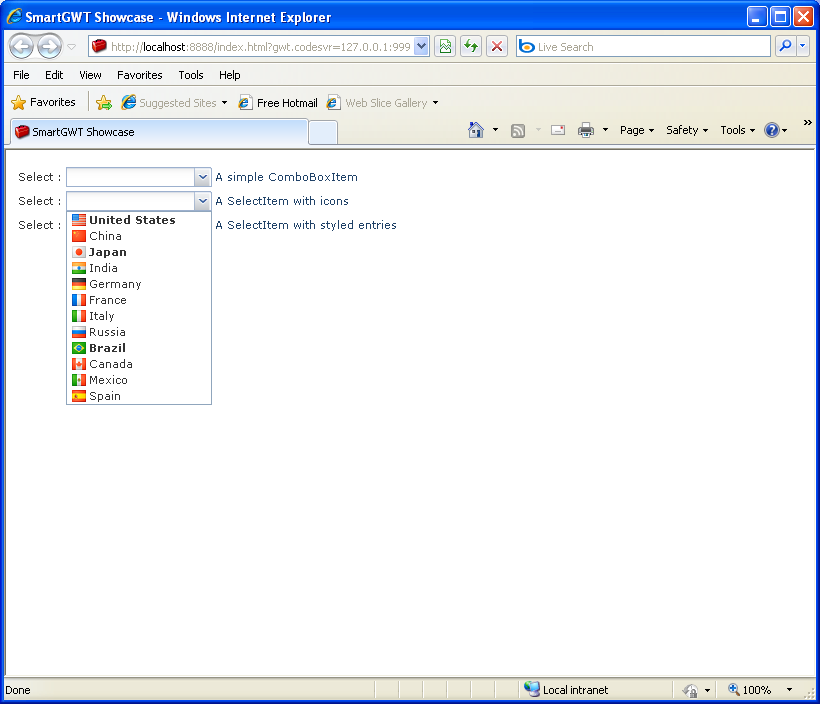Click the Print icon
Viewport: 820px width, 704px height.
pyautogui.click(x=586, y=130)
